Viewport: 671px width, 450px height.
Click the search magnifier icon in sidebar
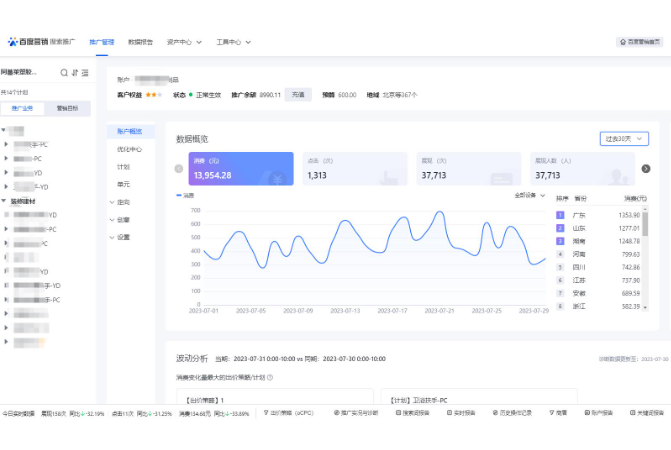tap(64, 73)
